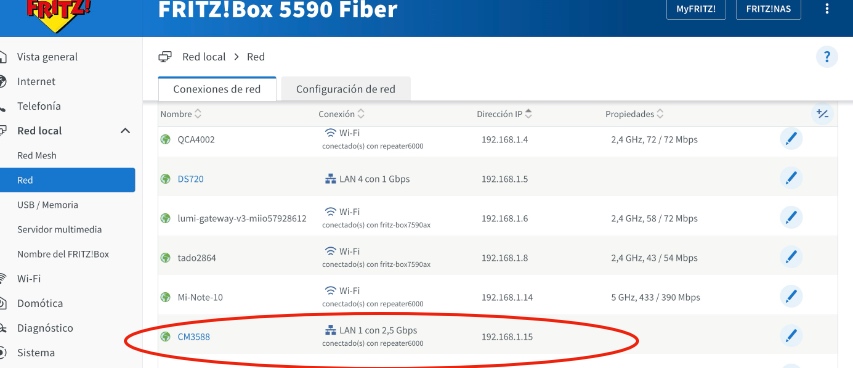
Task: Click the globe icon next to DS720
Action: click(165, 179)
